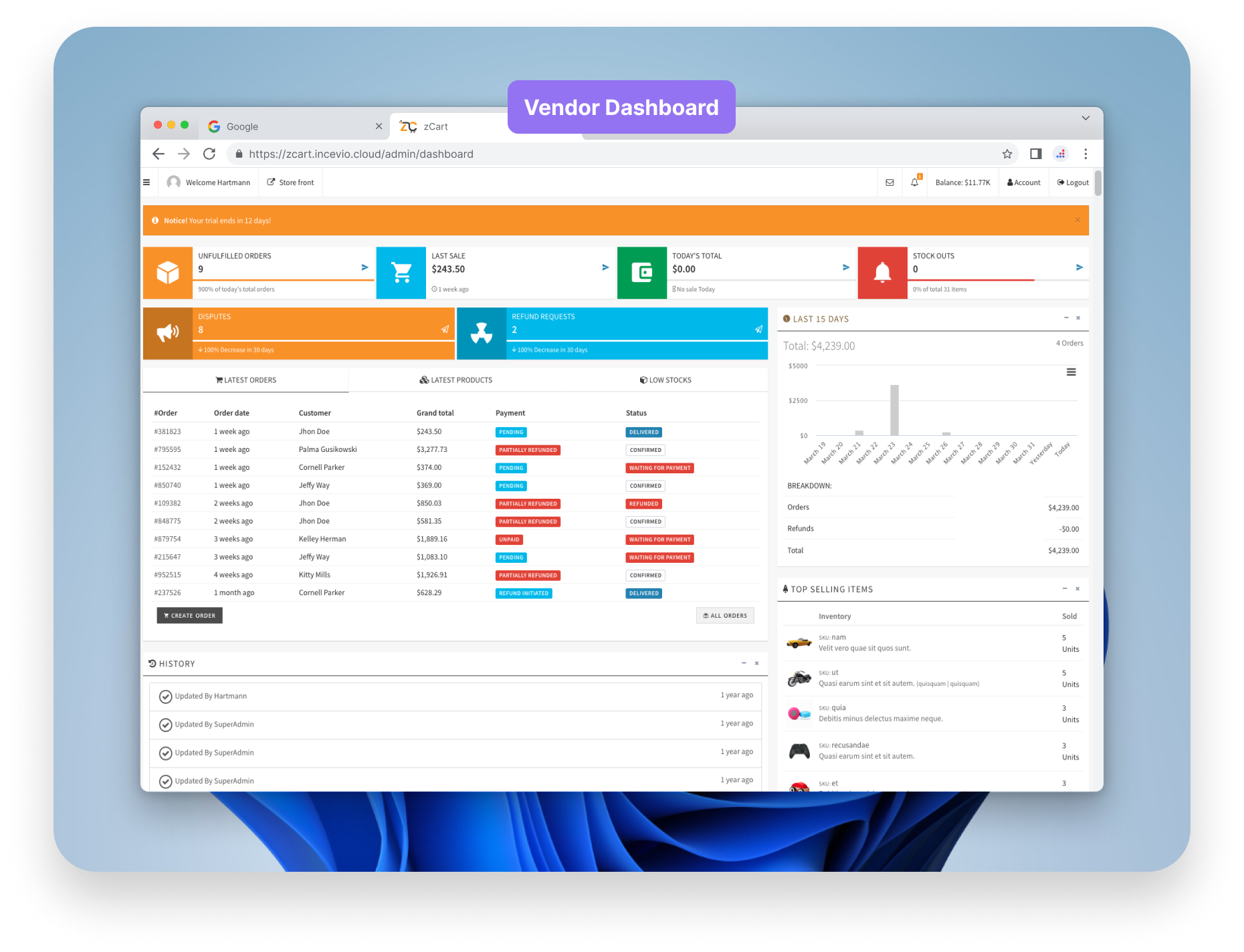Collapse the History panel
This screenshot has width=1244, height=952.
click(x=743, y=663)
